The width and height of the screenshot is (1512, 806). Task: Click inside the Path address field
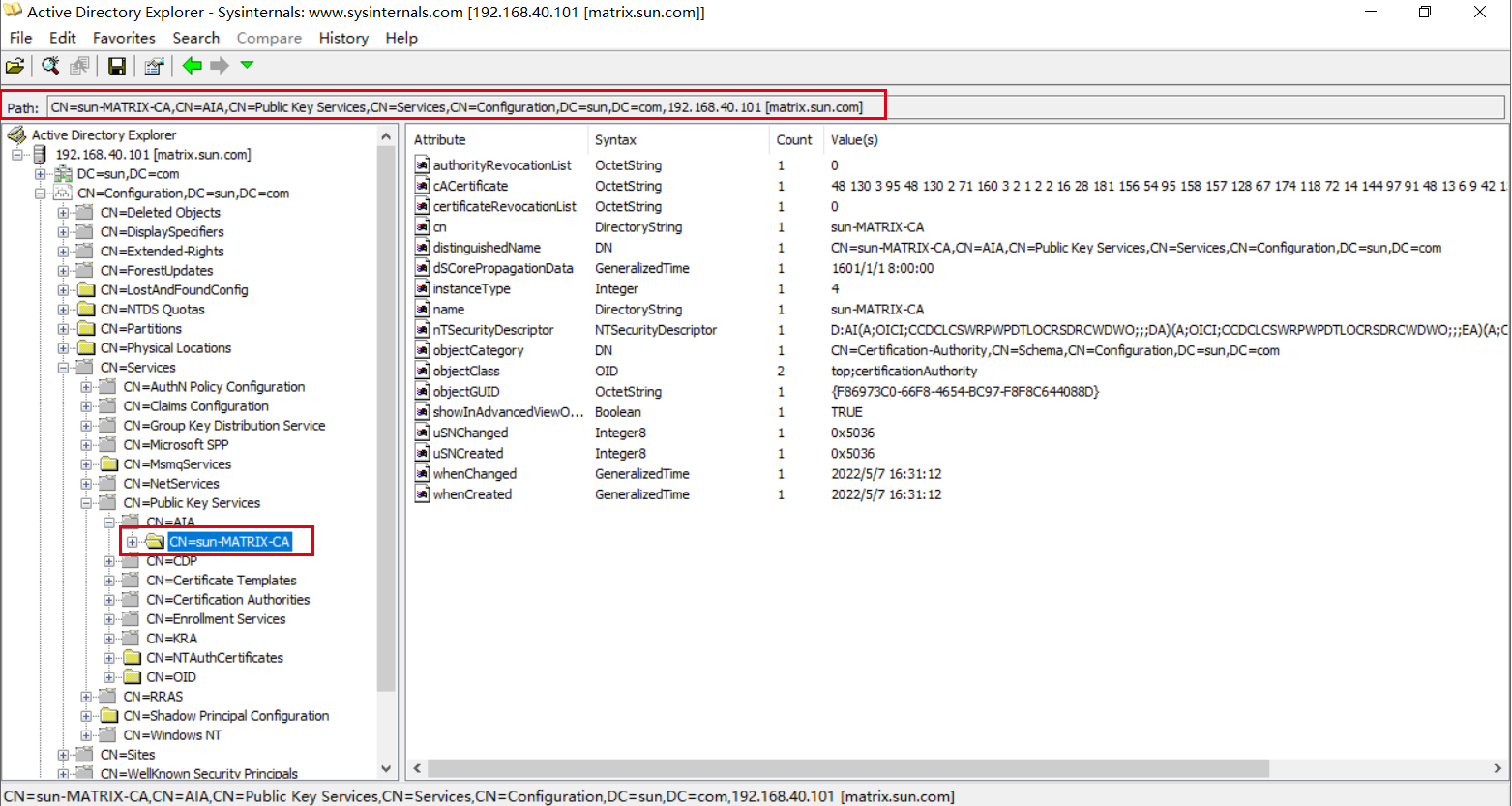click(x=776, y=107)
